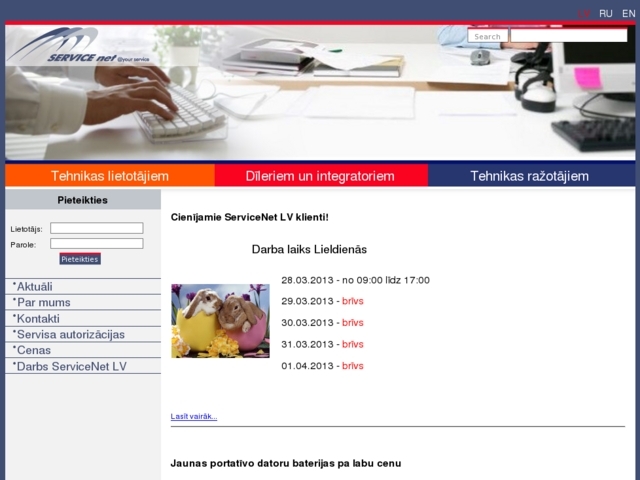Focus the Lietotājs input field
The height and width of the screenshot is (480, 640).
[97, 228]
